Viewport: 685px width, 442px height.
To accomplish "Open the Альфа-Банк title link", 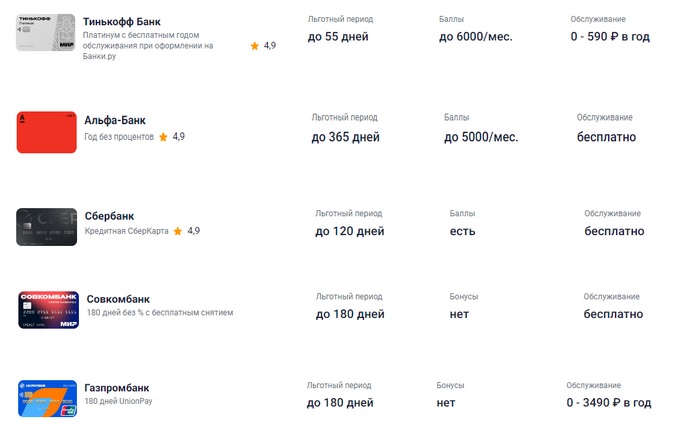I will click(x=115, y=120).
